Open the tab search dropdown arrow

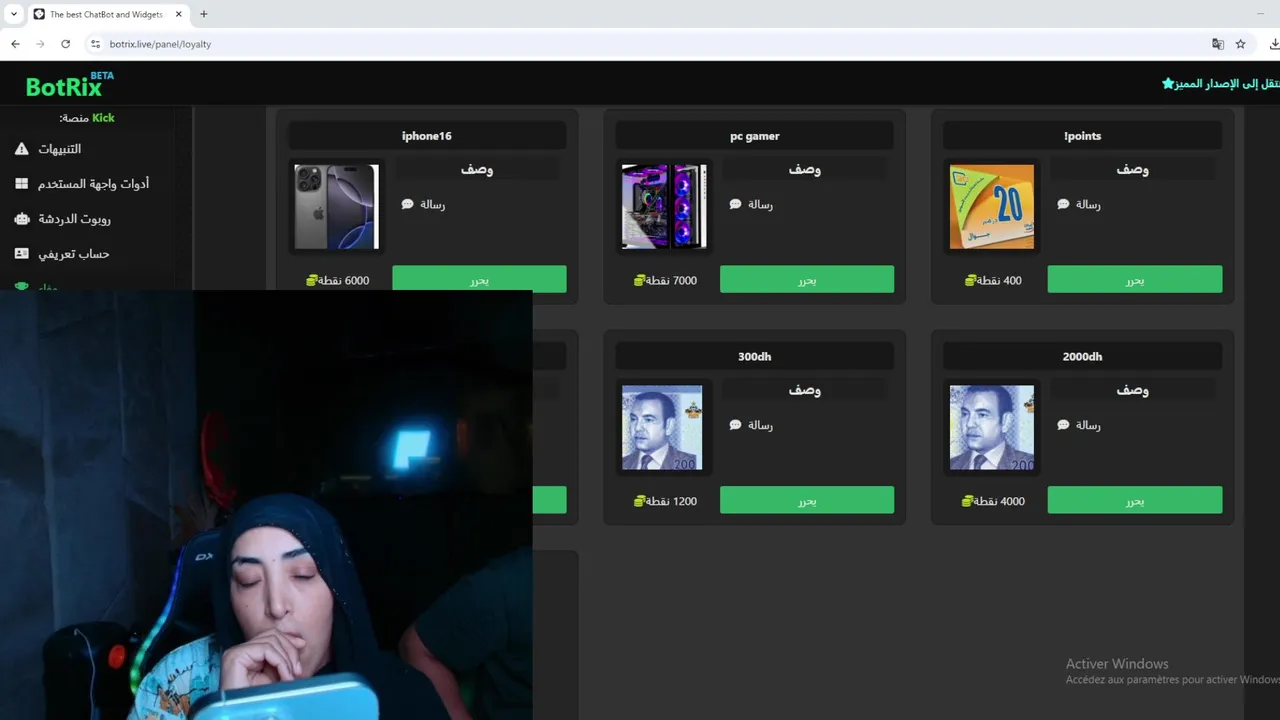click(14, 14)
